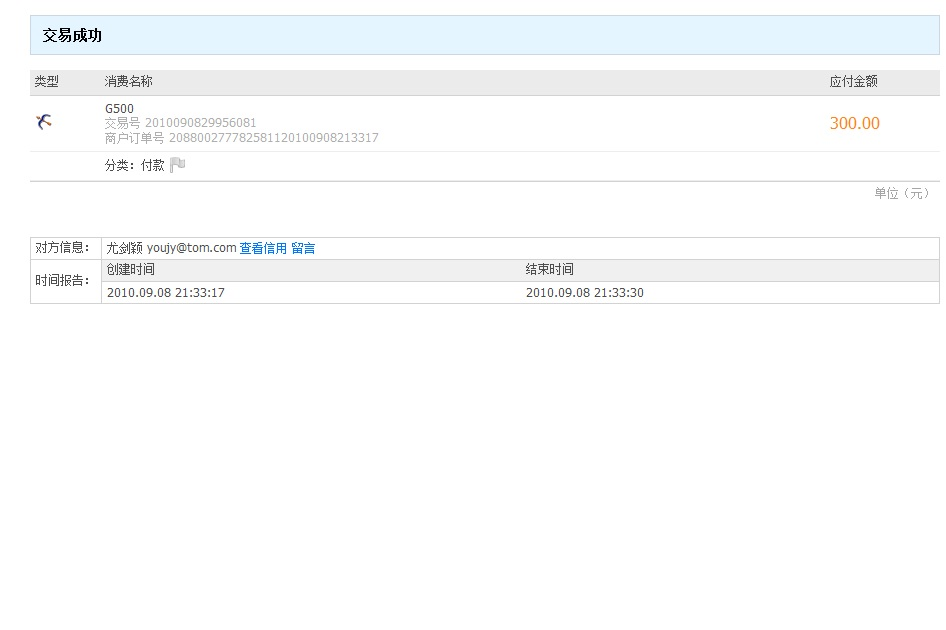Select the item name G500

click(x=119, y=109)
